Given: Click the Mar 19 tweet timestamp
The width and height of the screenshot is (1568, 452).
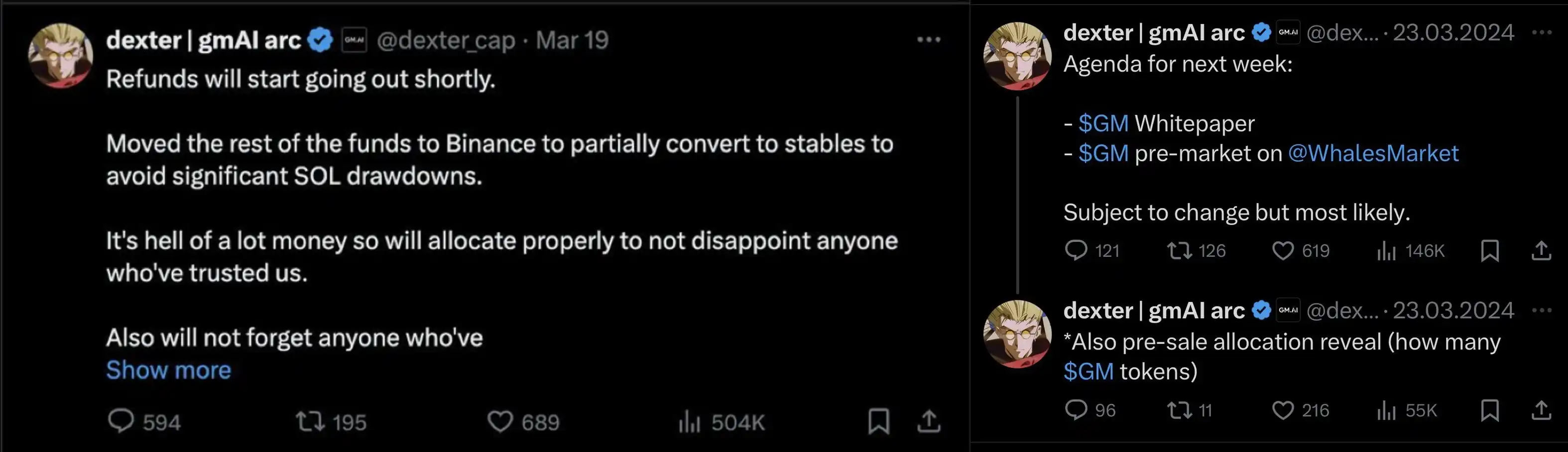Looking at the screenshot, I should [x=572, y=40].
